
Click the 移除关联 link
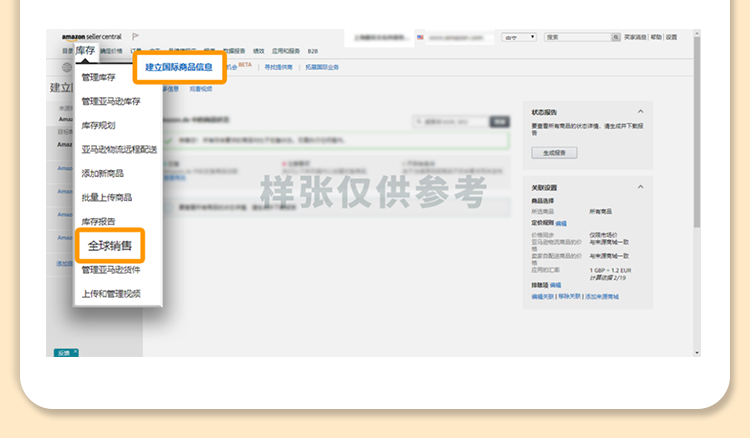click(x=570, y=296)
